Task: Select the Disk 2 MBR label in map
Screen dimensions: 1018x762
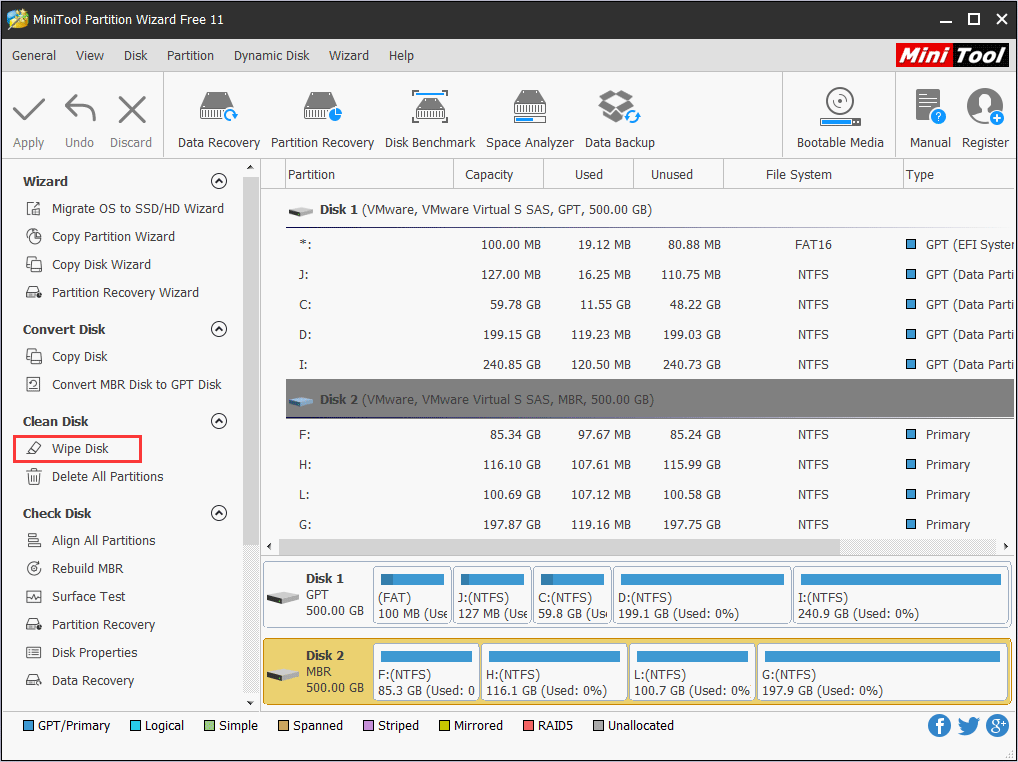Action: click(317, 672)
